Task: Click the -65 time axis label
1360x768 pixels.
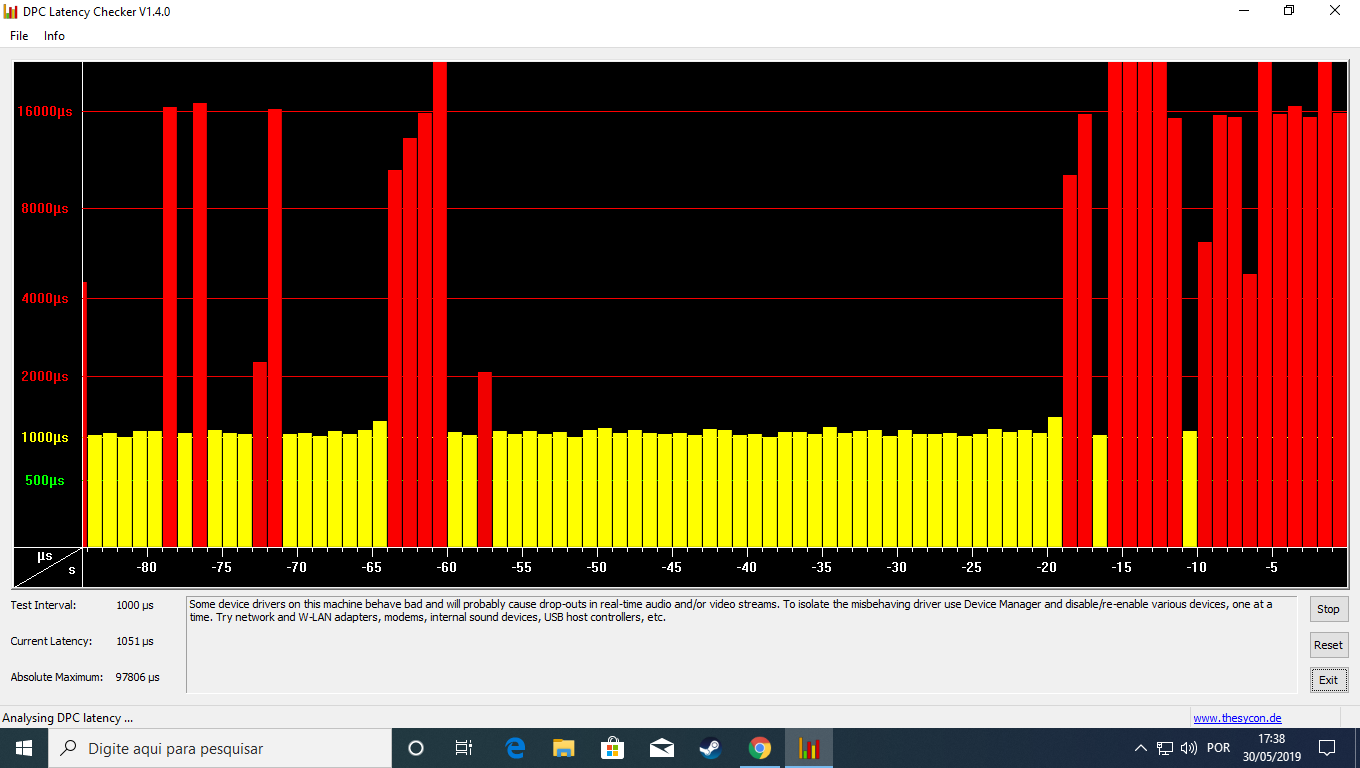Action: point(372,568)
